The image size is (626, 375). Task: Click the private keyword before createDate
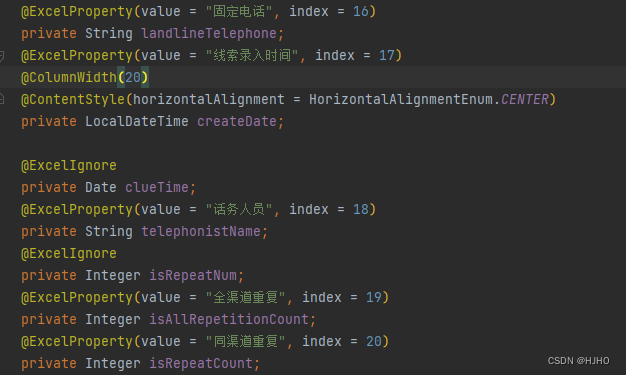tap(49, 121)
